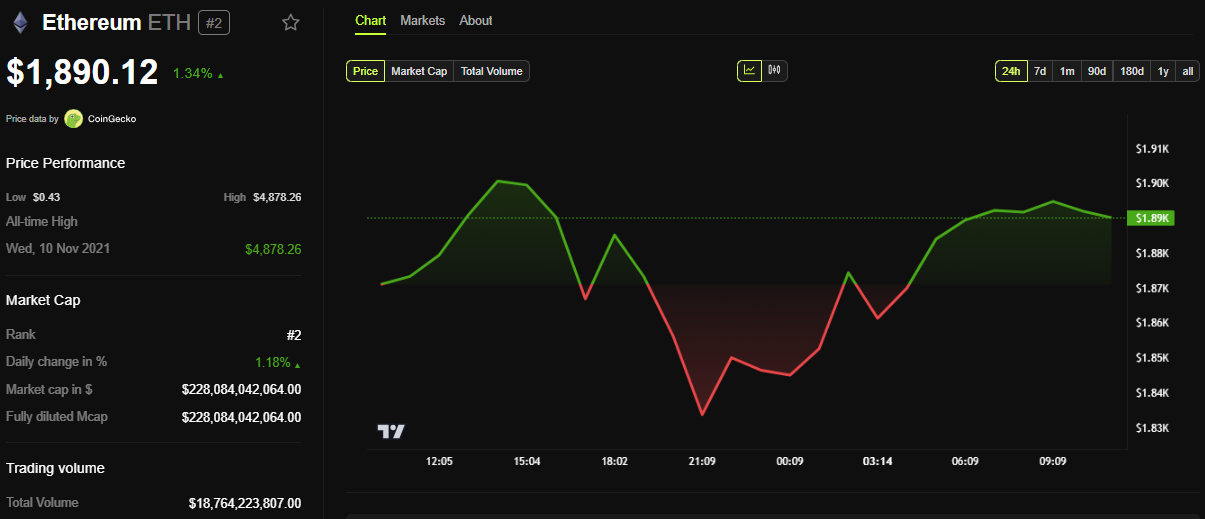Set chart range to 7d
1205x519 pixels.
[1040, 71]
